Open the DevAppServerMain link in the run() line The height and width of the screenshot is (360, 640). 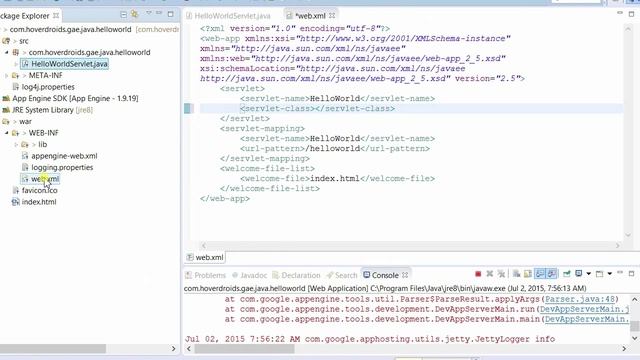(584, 309)
